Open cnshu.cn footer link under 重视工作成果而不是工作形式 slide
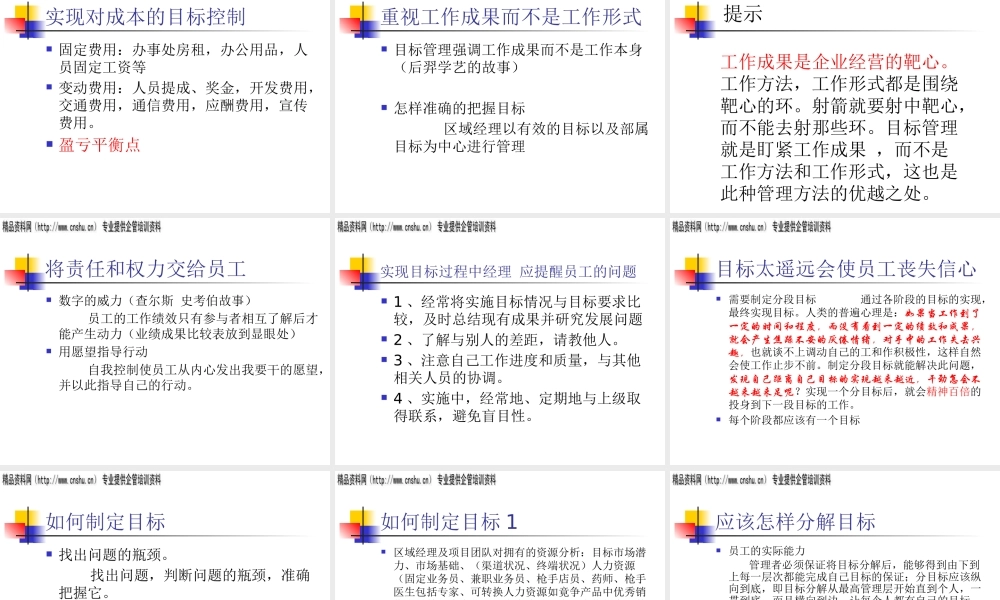The height and width of the screenshot is (600, 1000). click(x=416, y=227)
